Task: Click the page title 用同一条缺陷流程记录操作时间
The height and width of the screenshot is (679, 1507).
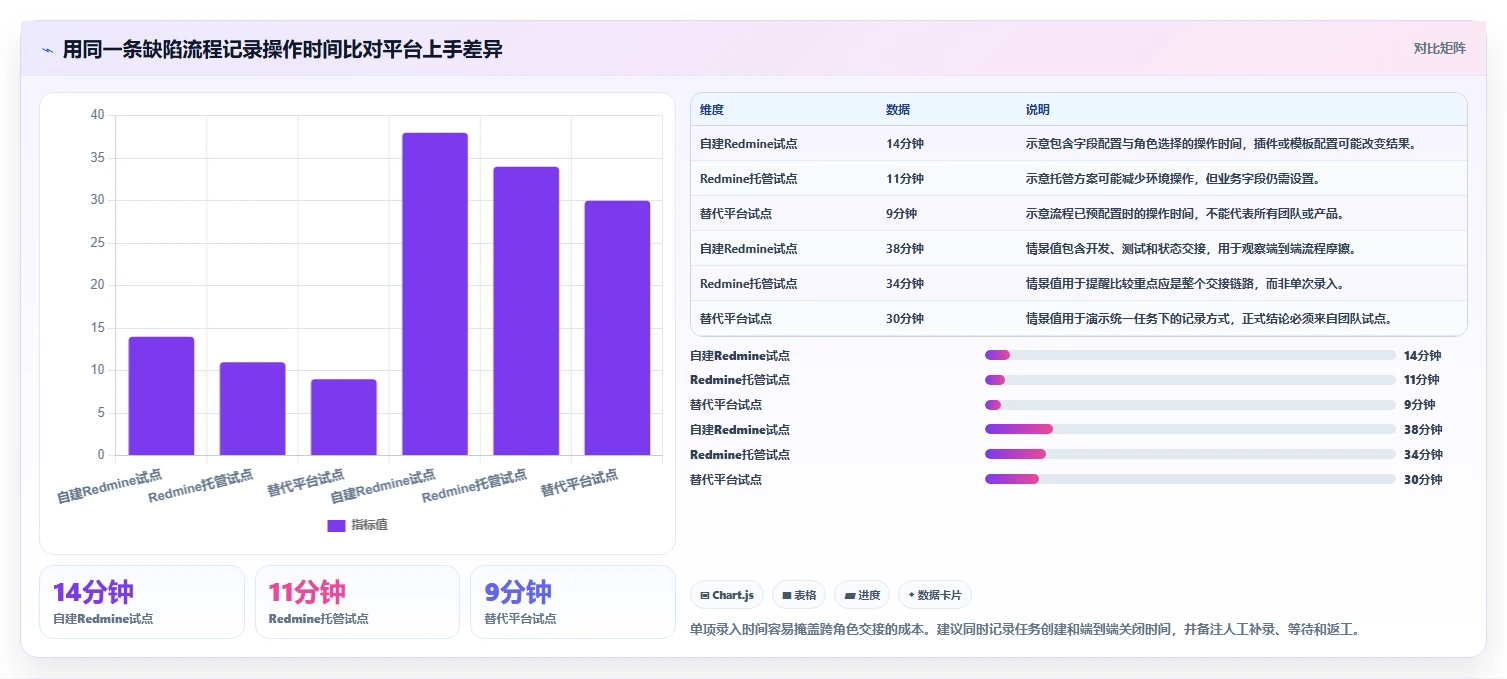Action: point(283,50)
